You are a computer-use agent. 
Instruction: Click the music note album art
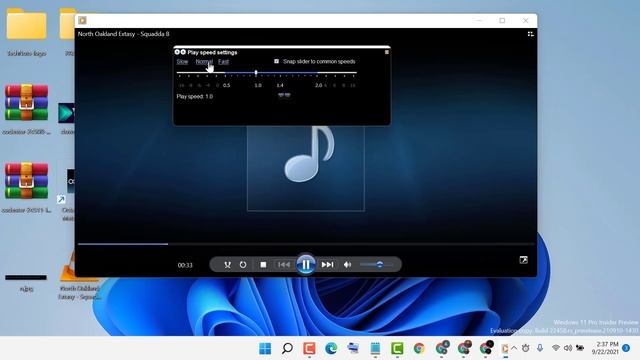coord(306,168)
